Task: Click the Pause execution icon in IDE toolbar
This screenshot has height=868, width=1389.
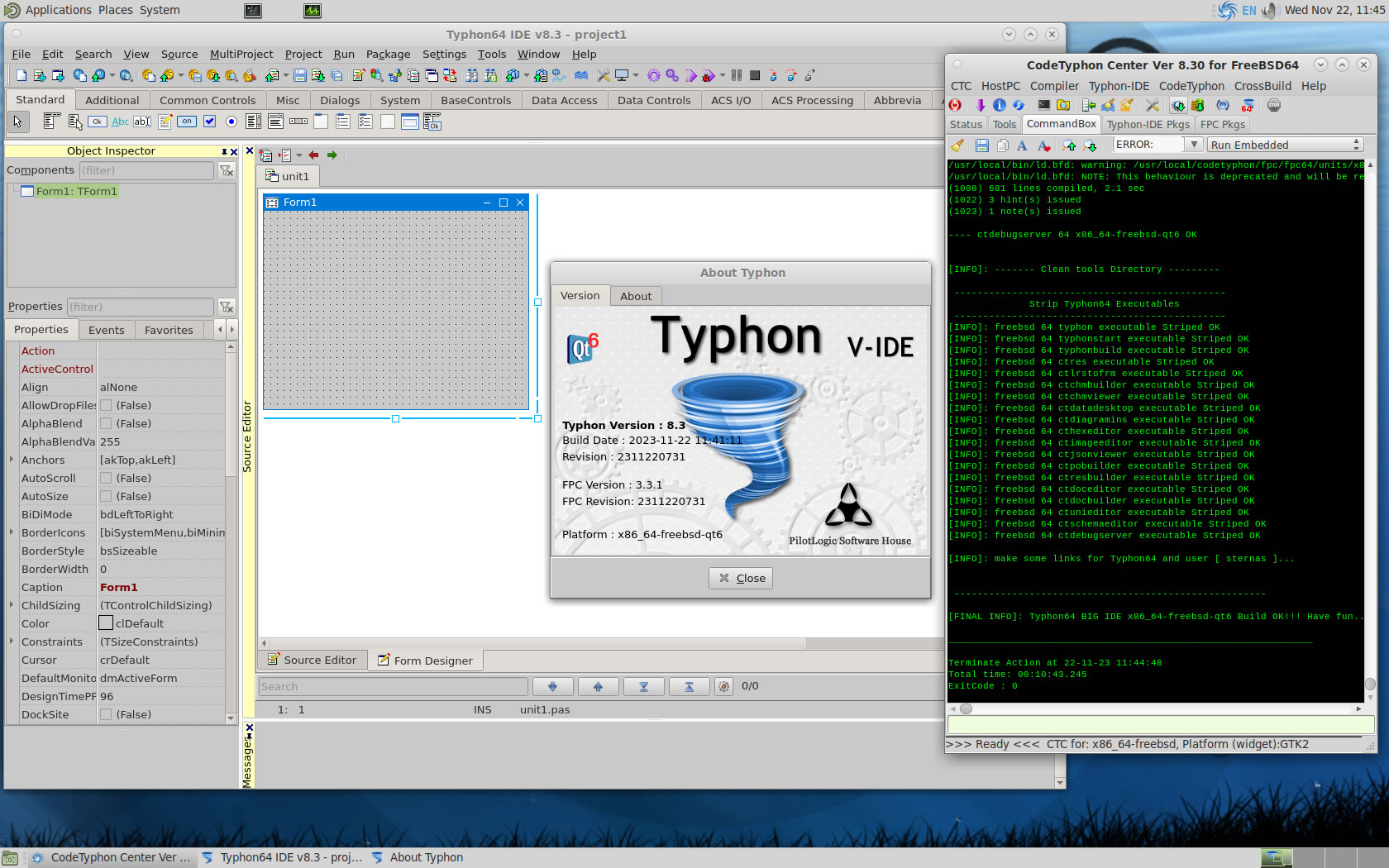Action: [736, 75]
